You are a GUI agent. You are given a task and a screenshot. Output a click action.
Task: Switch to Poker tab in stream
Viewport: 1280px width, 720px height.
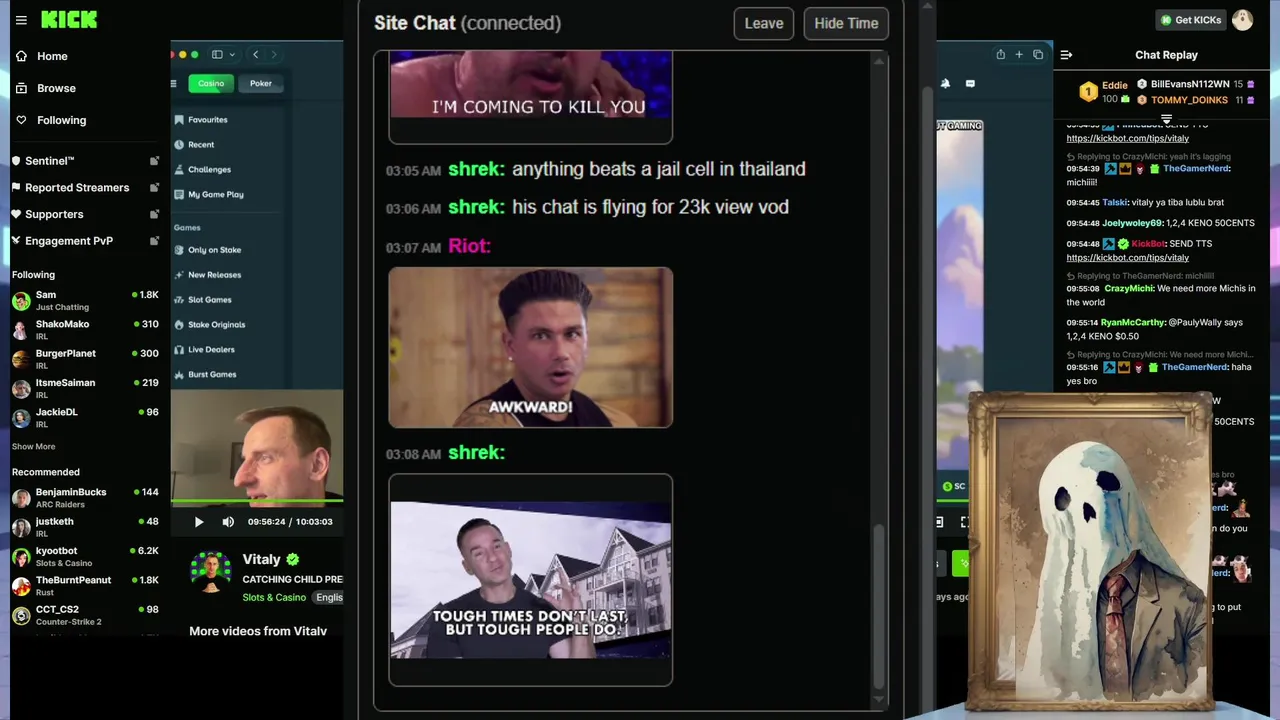(x=261, y=83)
